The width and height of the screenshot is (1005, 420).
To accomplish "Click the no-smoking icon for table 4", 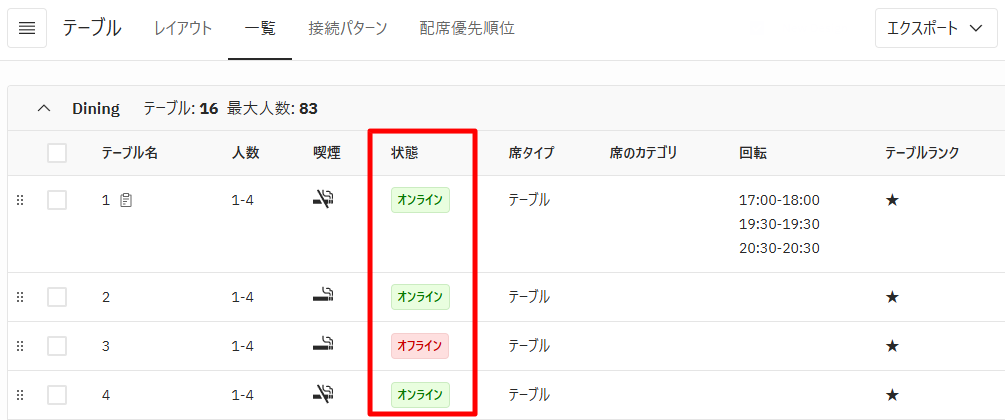I will click(324, 394).
